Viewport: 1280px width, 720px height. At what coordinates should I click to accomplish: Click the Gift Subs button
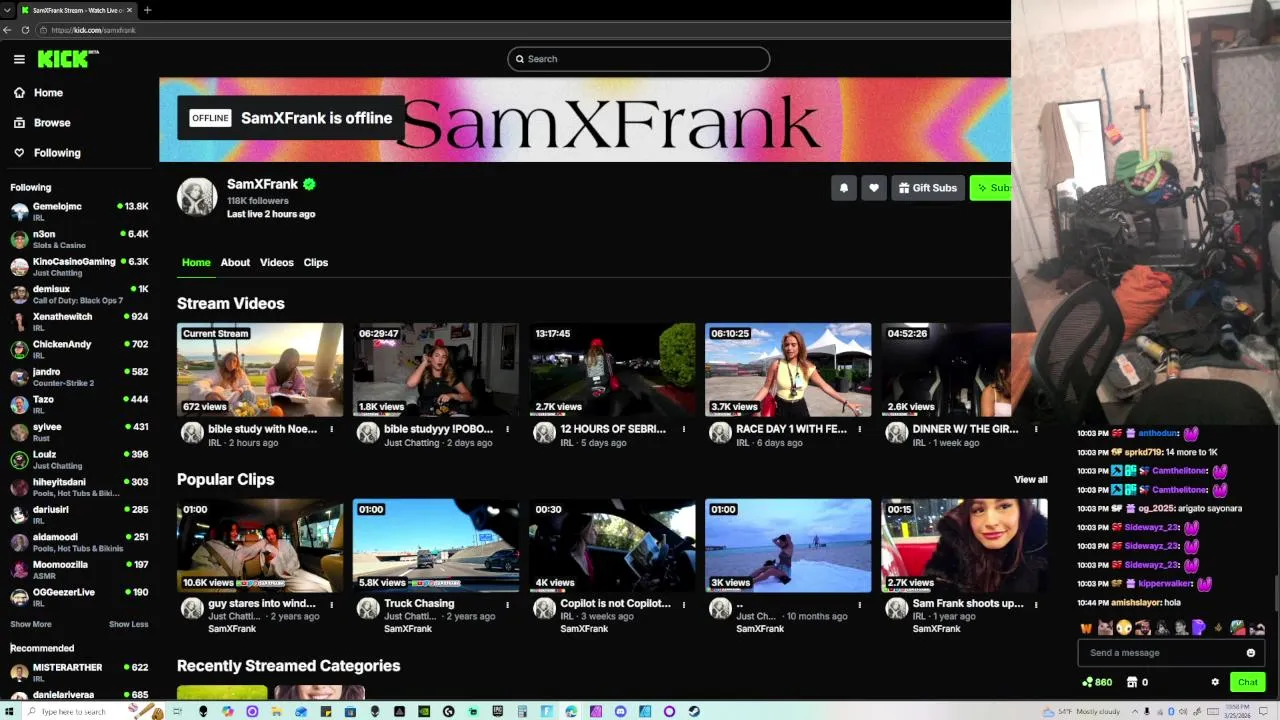[928, 188]
